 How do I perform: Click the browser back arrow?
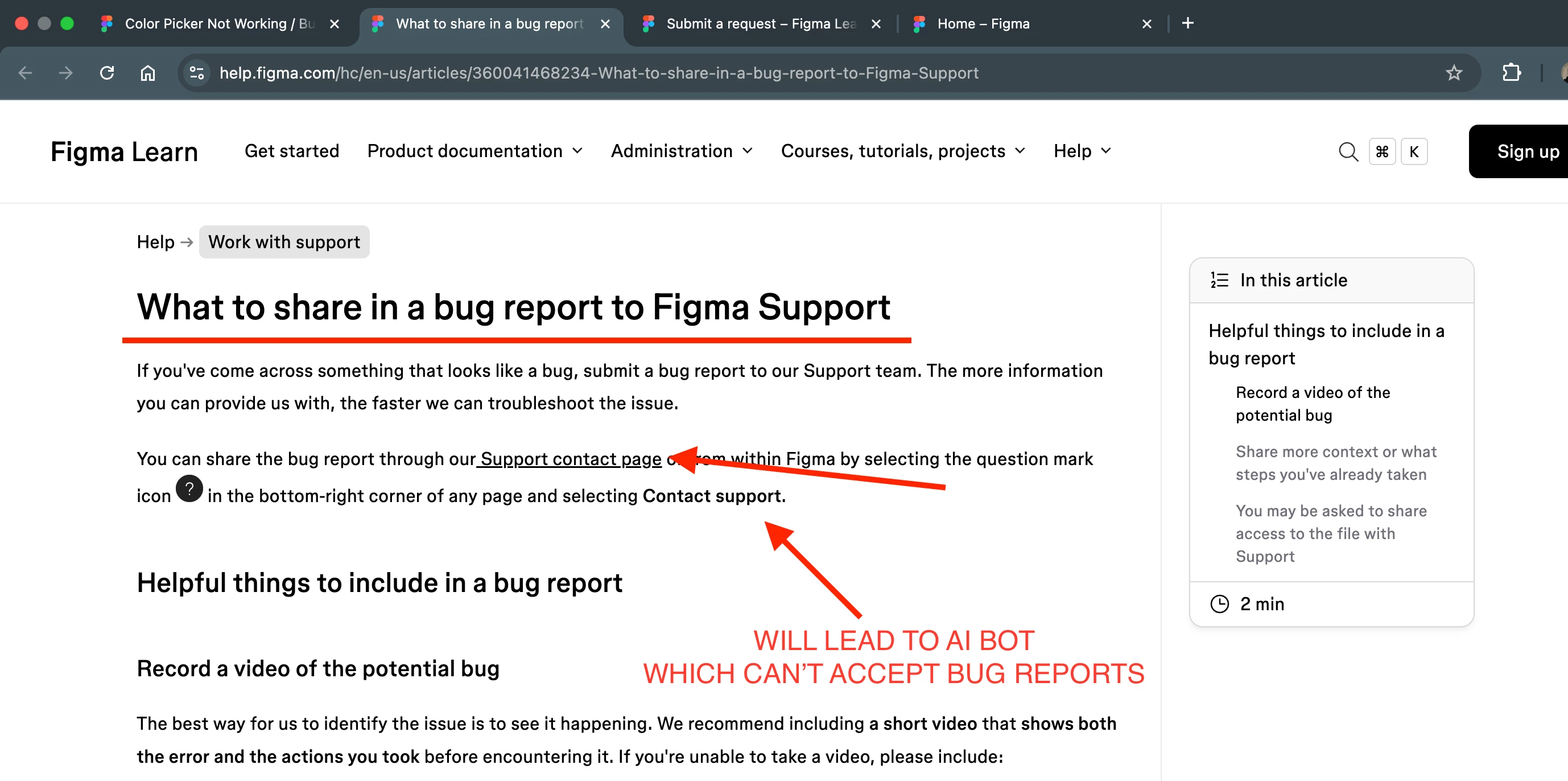[x=25, y=73]
